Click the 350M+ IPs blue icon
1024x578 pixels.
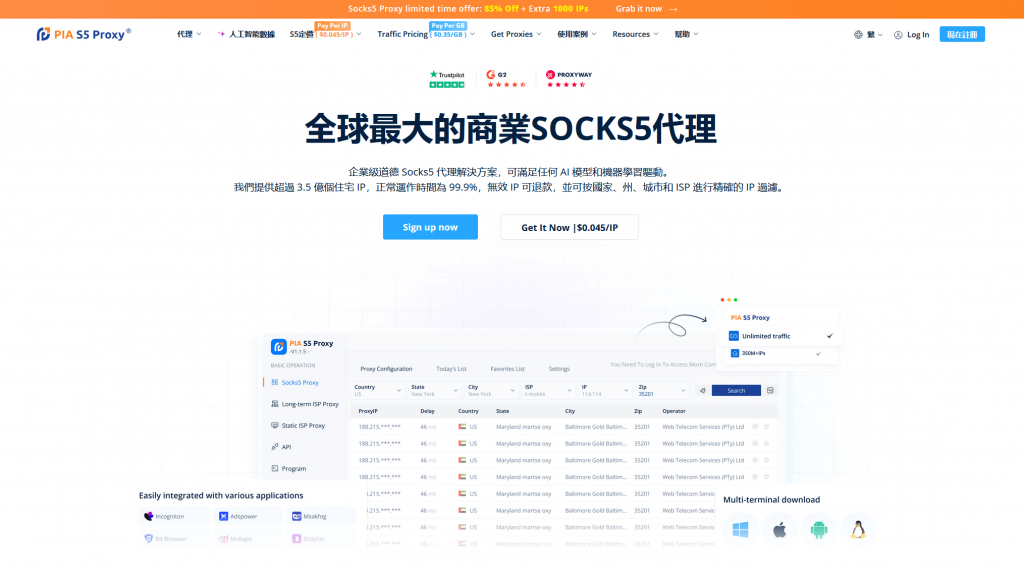click(735, 353)
